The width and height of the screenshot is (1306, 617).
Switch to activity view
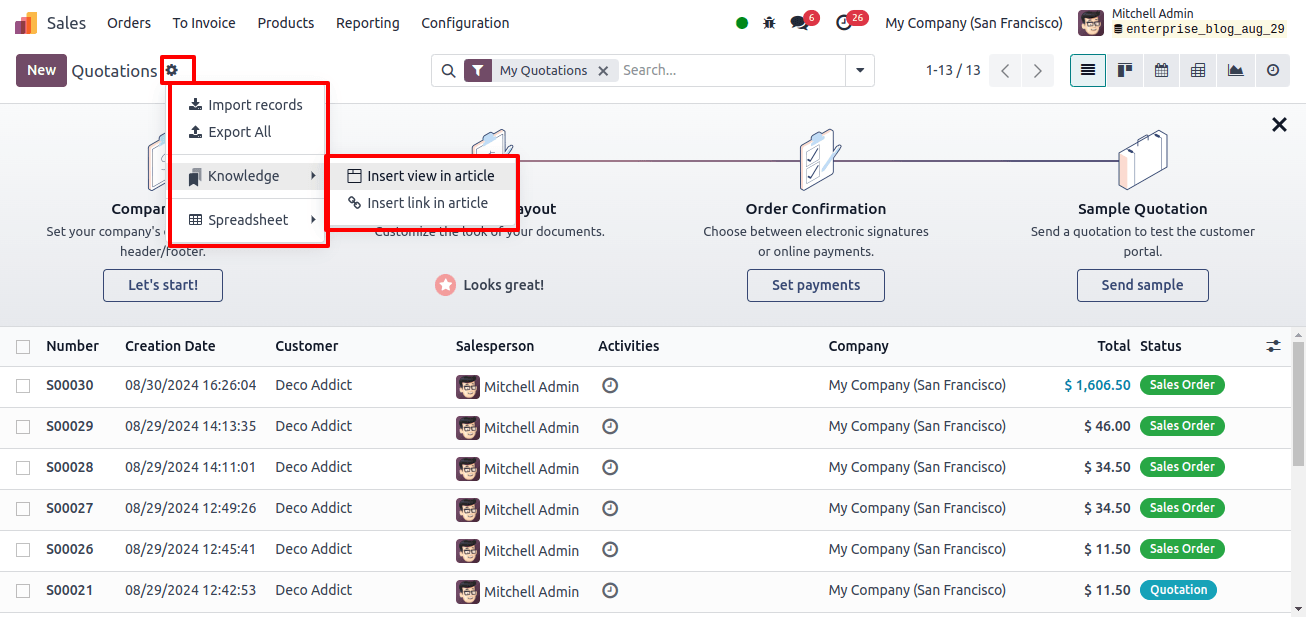(x=1273, y=70)
